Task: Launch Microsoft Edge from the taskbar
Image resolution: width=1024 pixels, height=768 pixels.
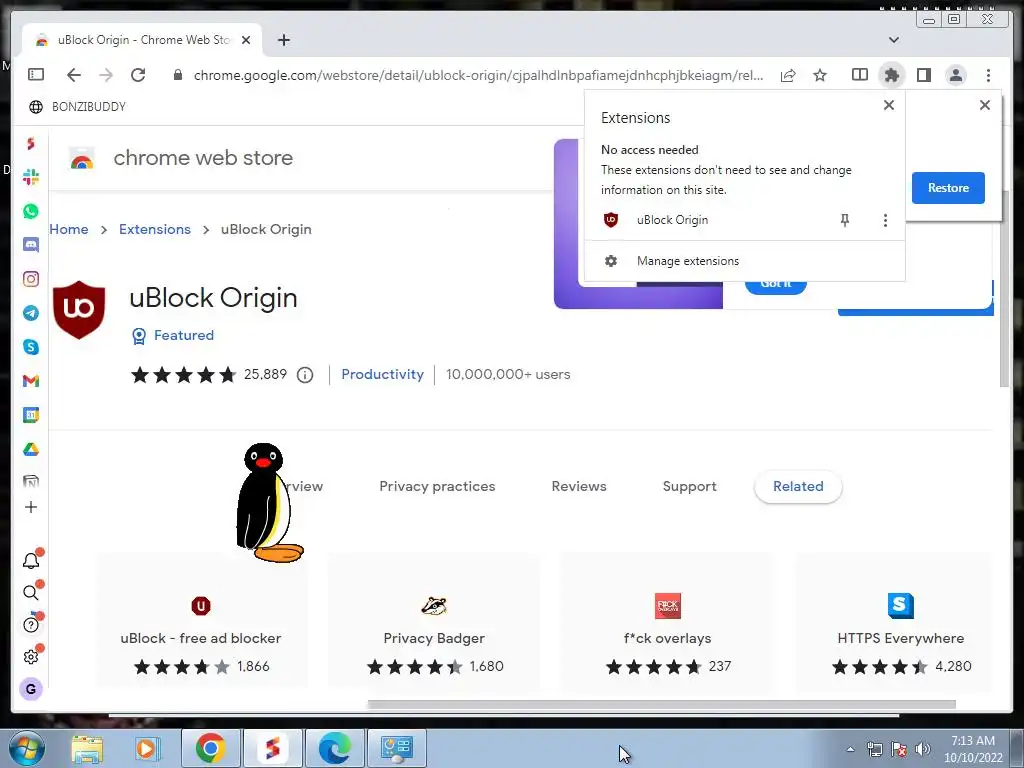Action: pyautogui.click(x=334, y=749)
